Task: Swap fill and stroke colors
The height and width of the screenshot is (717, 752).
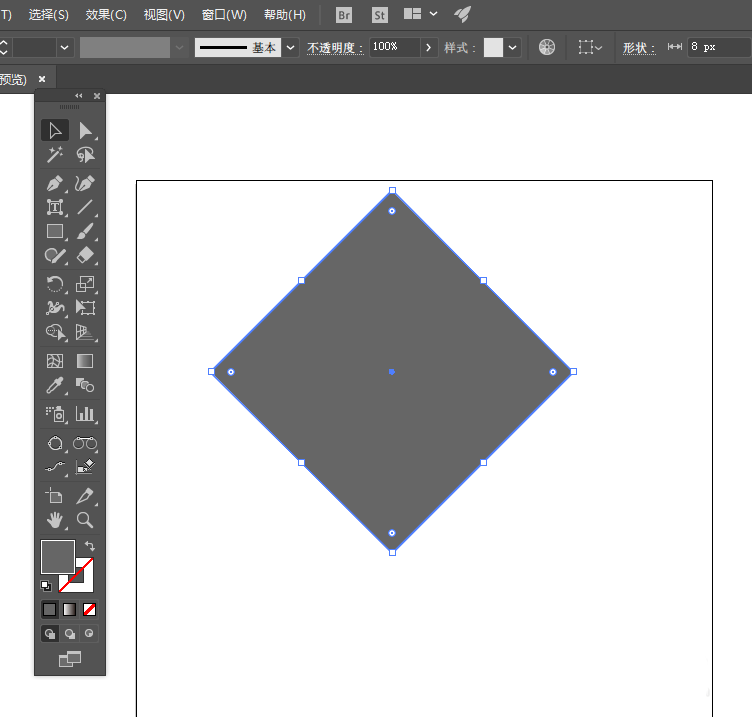Action: (x=89, y=546)
